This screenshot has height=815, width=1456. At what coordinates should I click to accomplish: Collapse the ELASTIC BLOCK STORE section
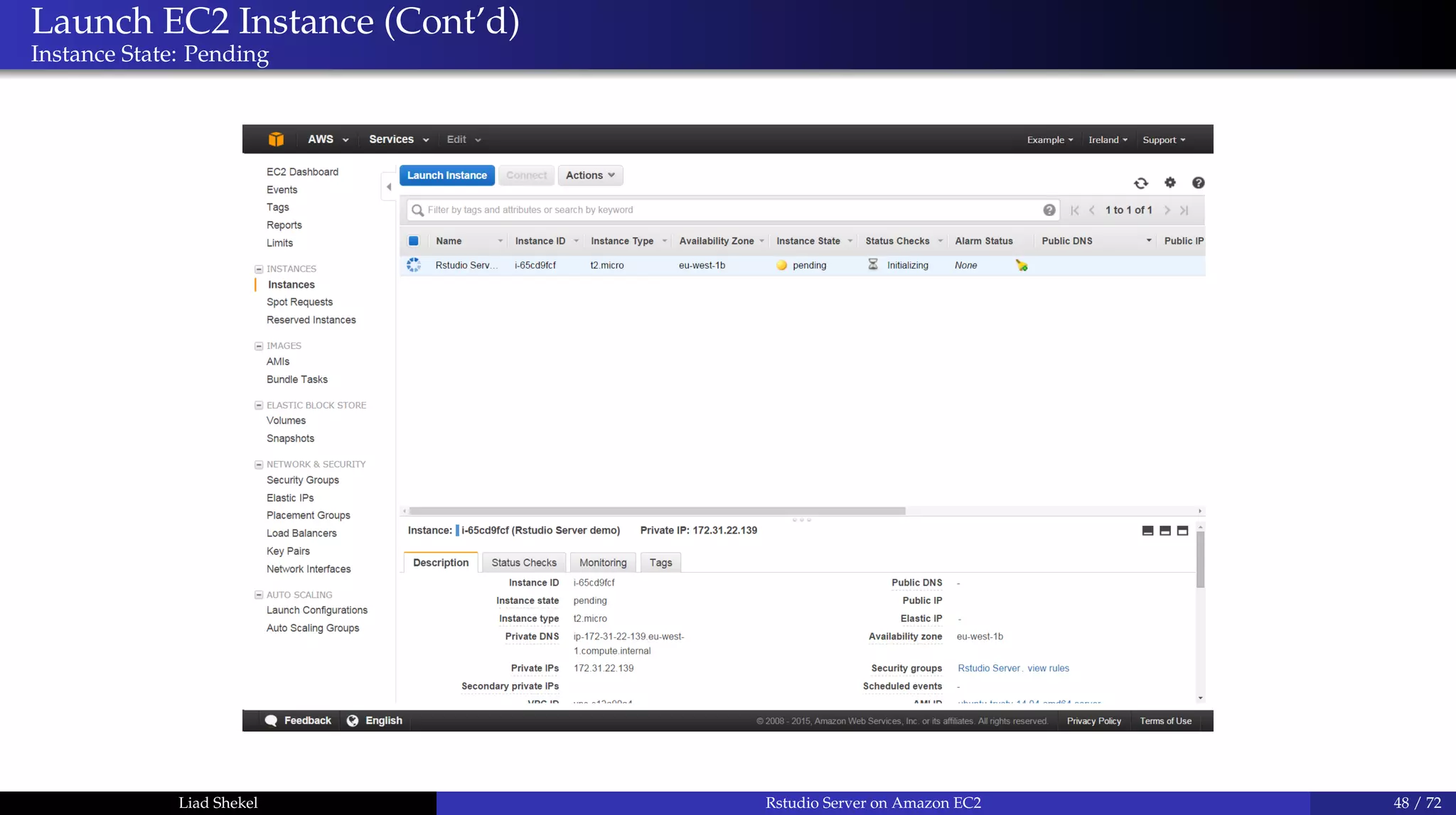pyautogui.click(x=259, y=406)
